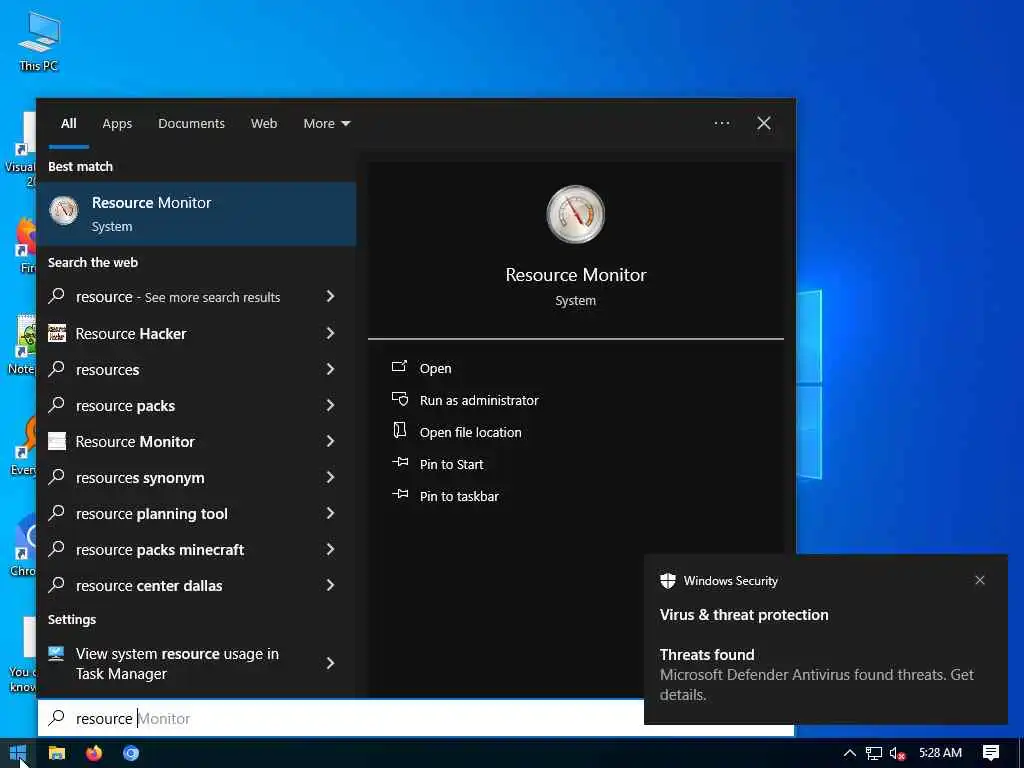Open File Explorer from the taskbar
This screenshot has height=768, width=1024.
pos(57,753)
